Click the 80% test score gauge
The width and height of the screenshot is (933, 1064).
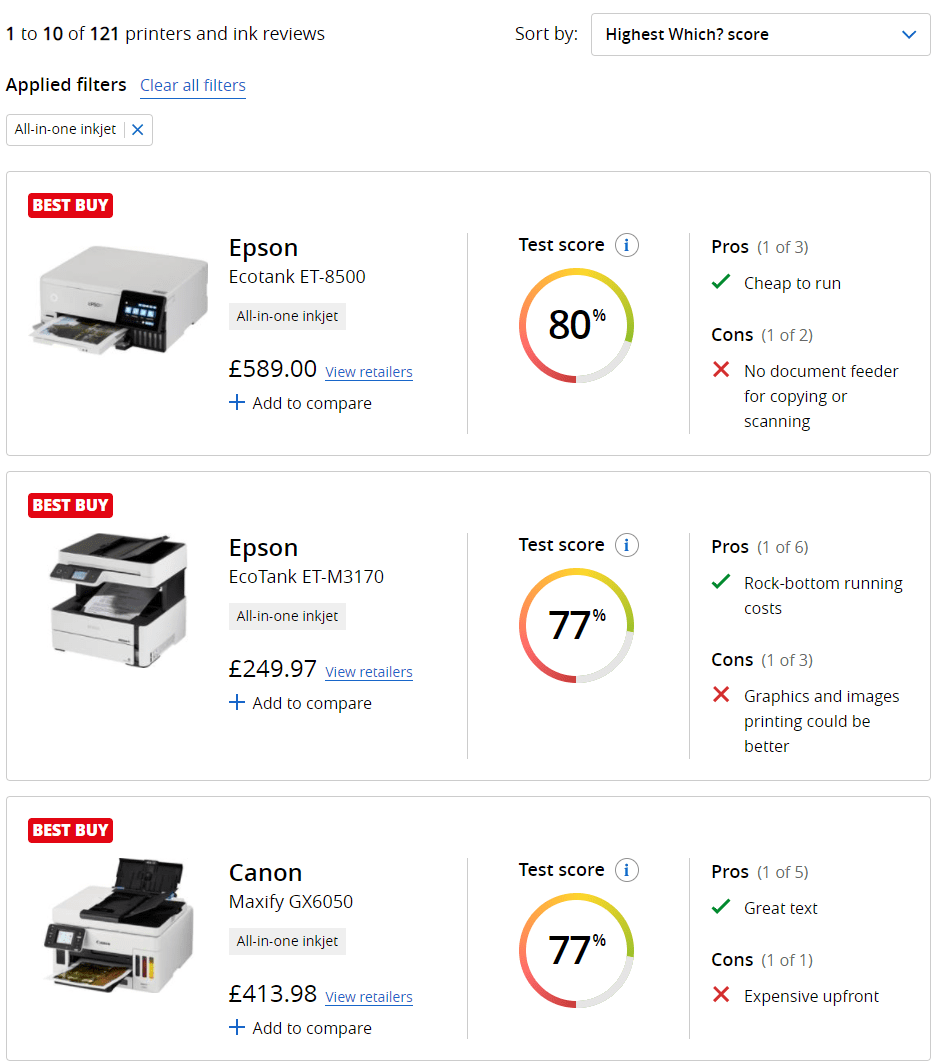(576, 325)
